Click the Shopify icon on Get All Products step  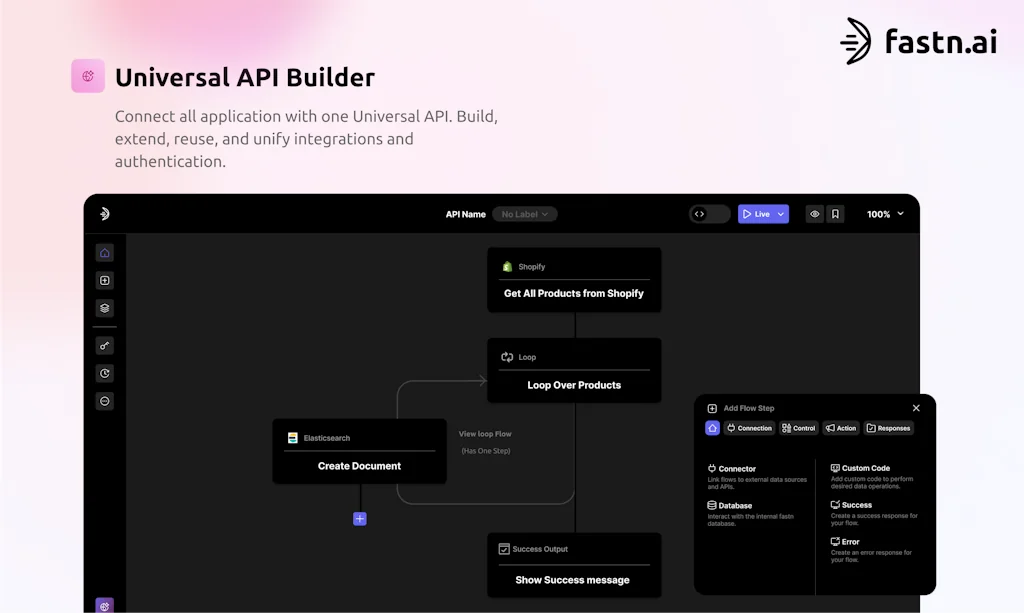(x=506, y=266)
